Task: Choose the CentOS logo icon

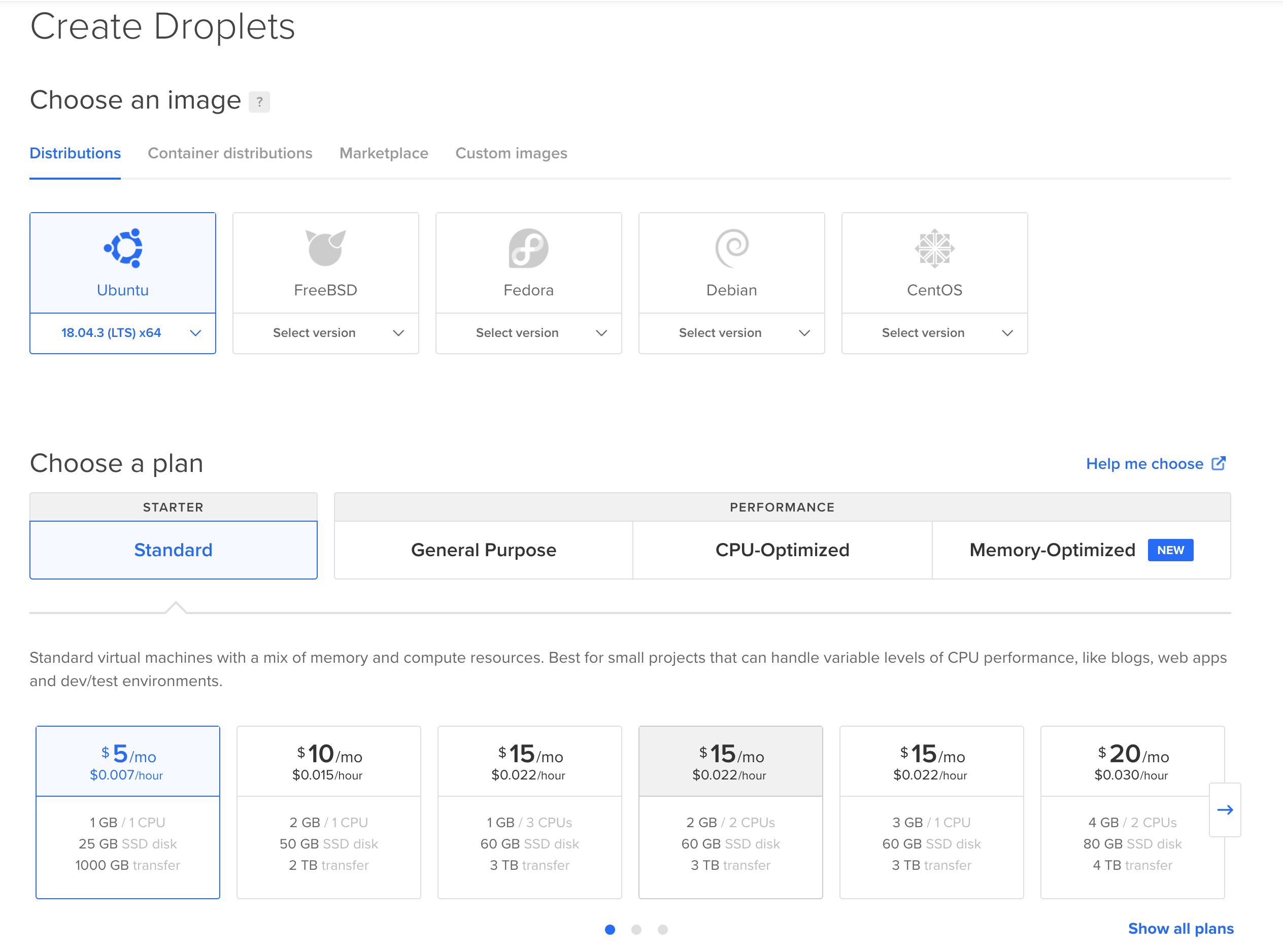Action: (x=934, y=248)
